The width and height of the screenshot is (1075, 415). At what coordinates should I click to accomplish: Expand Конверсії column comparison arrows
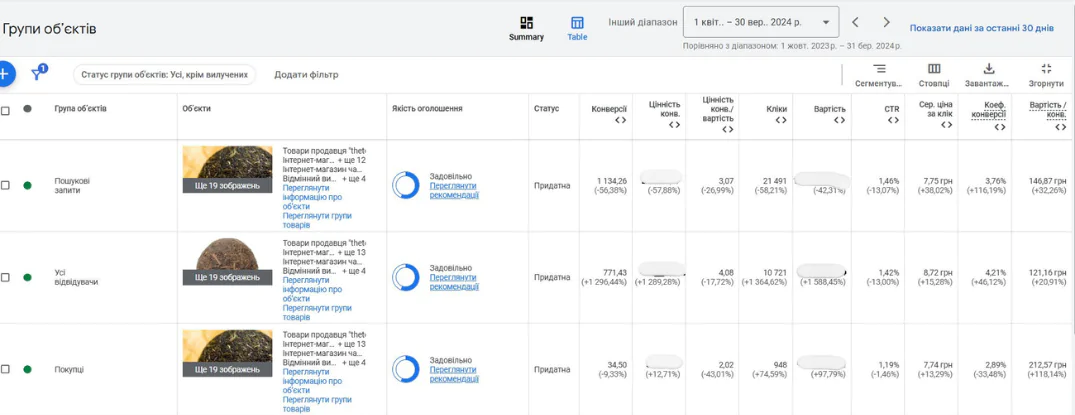click(x=620, y=120)
